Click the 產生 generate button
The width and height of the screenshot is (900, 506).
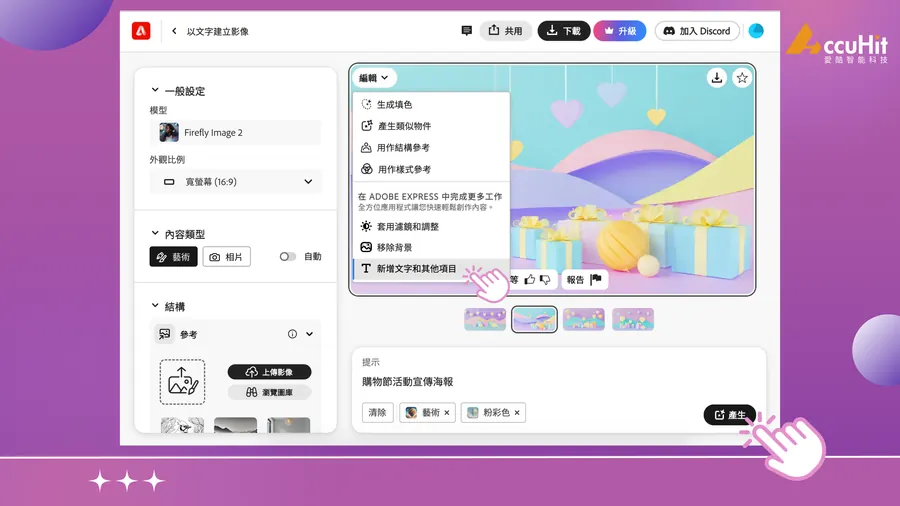coord(730,414)
